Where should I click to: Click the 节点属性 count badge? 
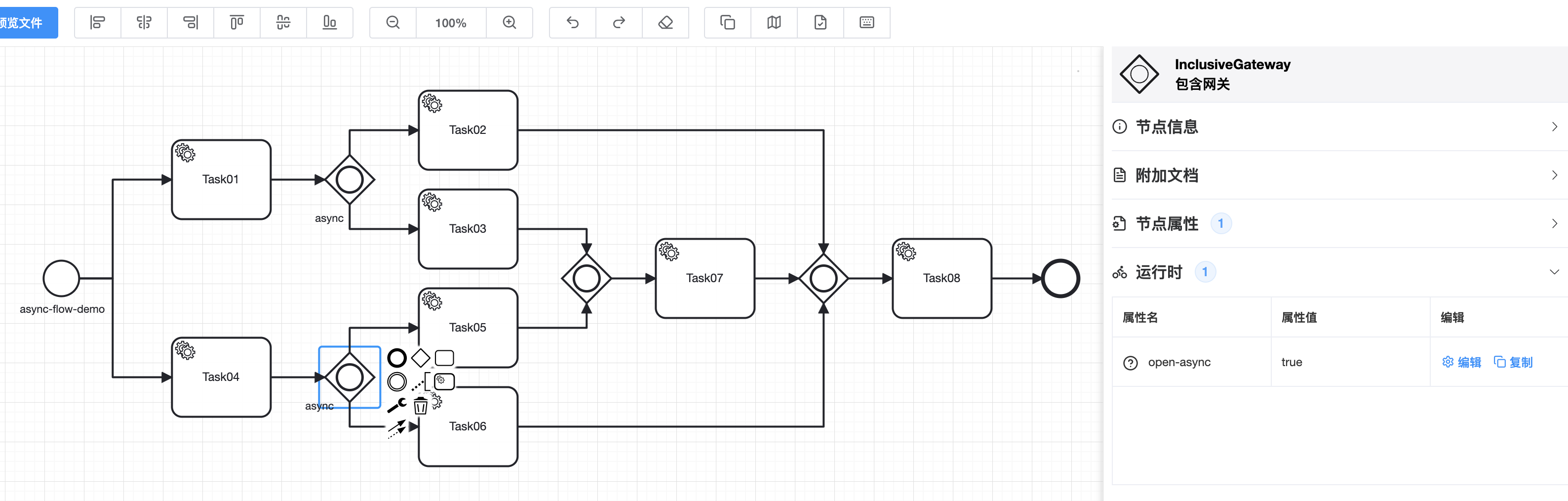[1220, 224]
